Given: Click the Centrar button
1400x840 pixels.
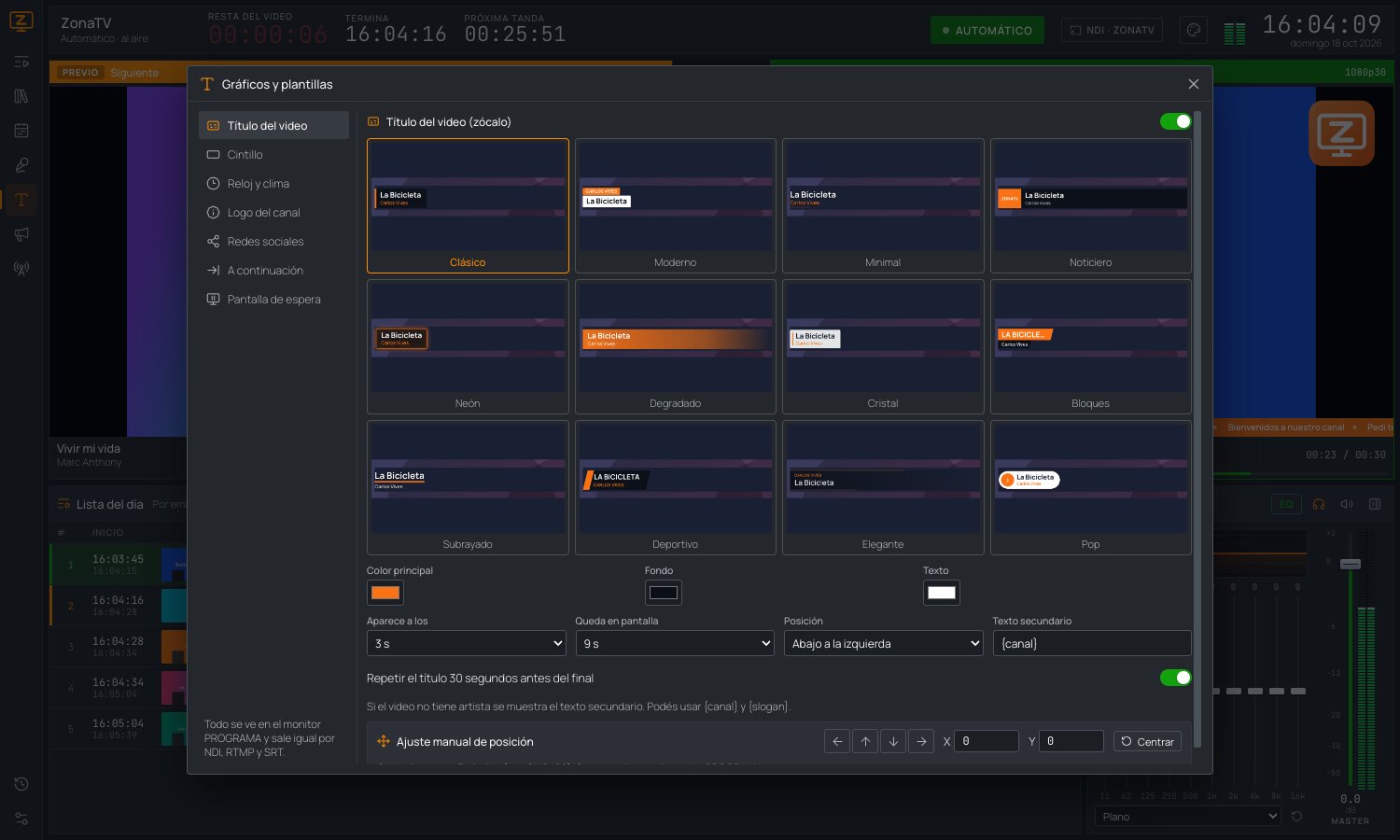Looking at the screenshot, I should (1147, 741).
